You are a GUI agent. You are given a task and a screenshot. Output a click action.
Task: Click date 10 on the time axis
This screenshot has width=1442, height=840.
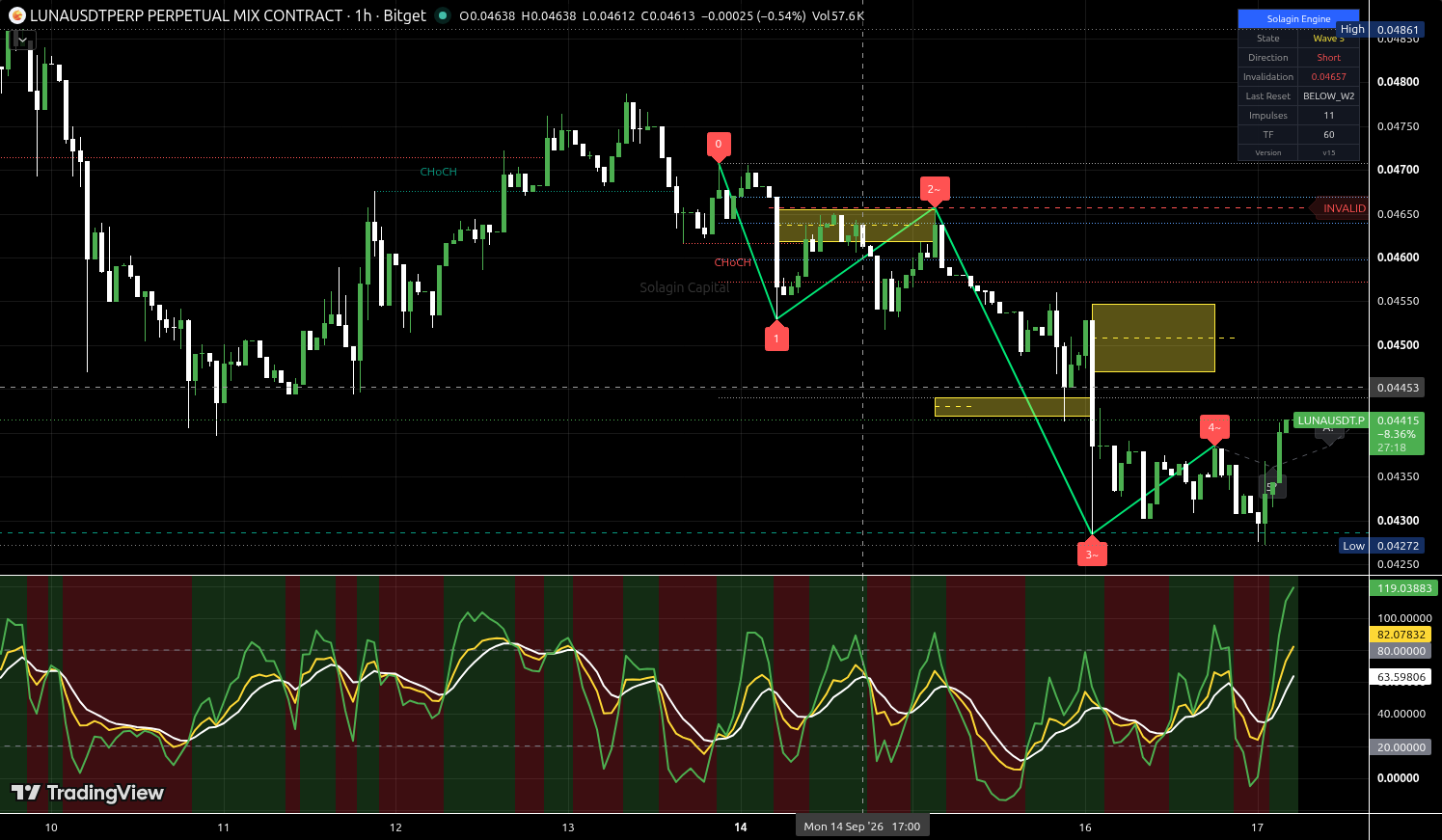(51, 827)
